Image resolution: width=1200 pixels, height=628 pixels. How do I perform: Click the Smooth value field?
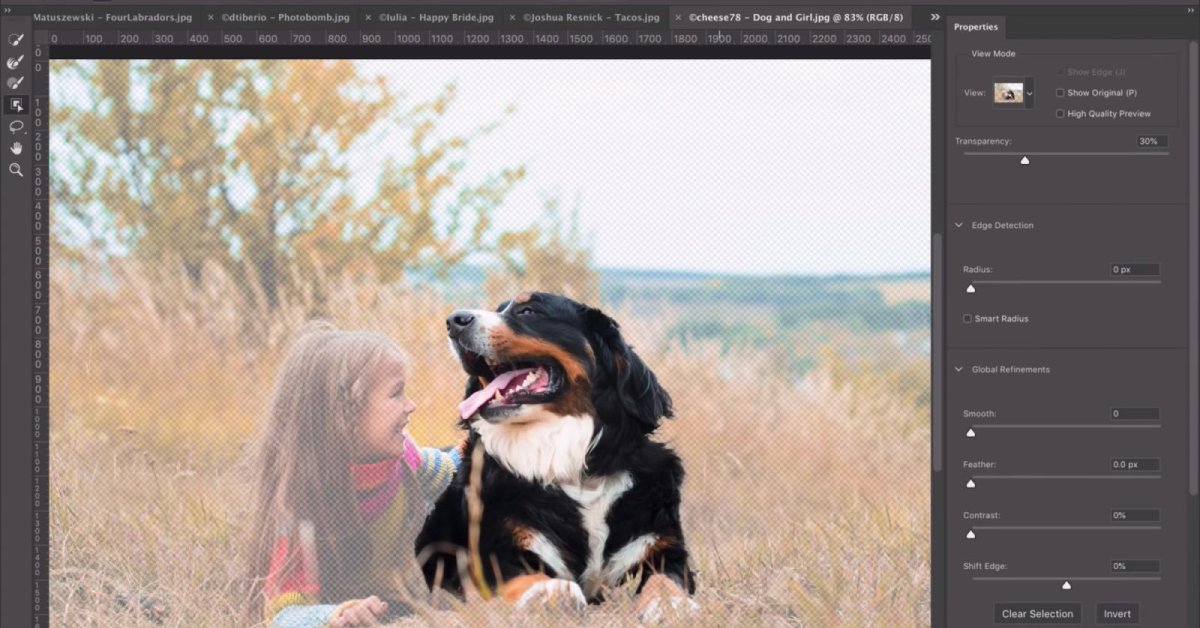(x=1135, y=414)
